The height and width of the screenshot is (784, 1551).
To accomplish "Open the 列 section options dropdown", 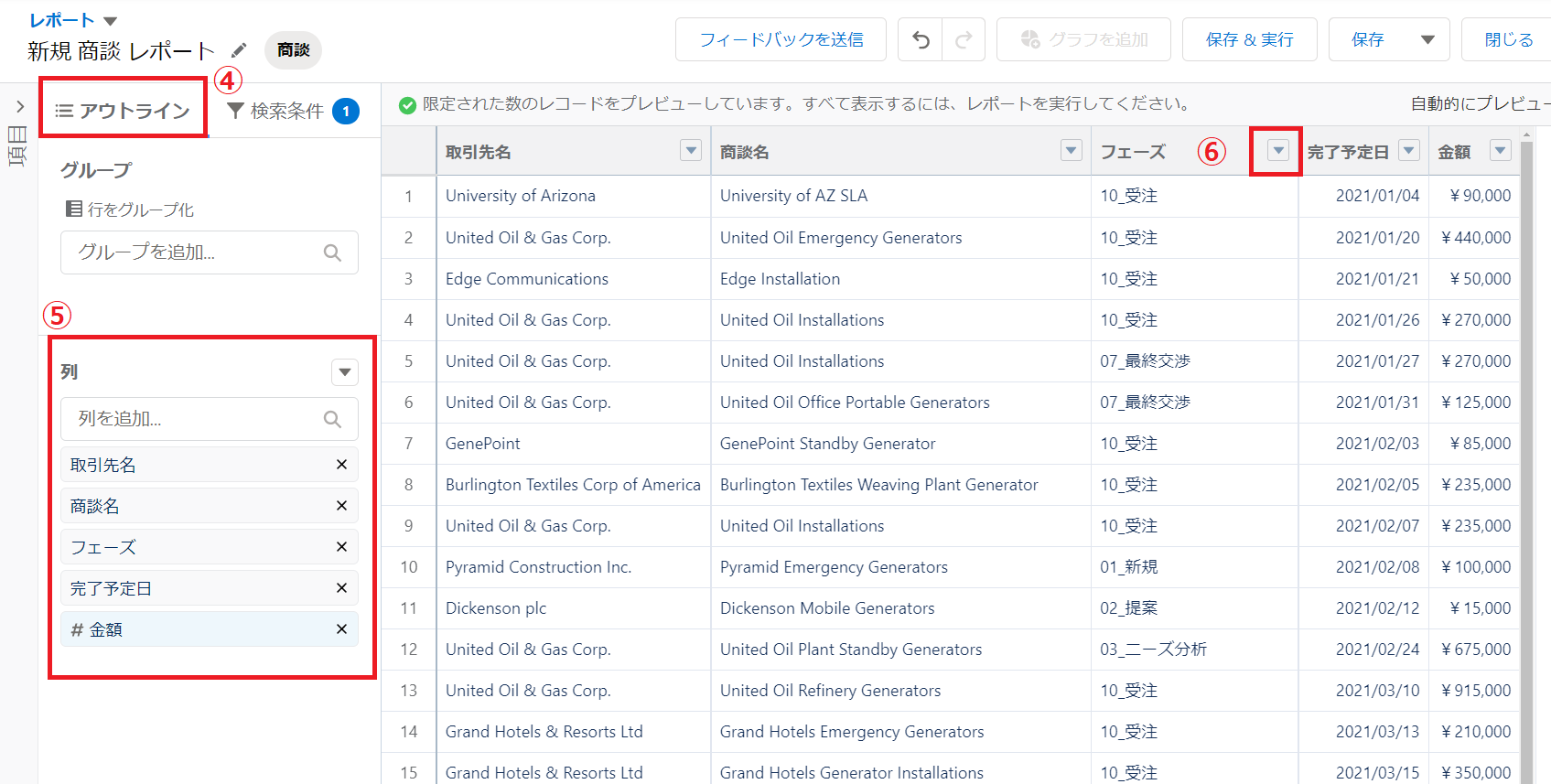I will (x=345, y=372).
